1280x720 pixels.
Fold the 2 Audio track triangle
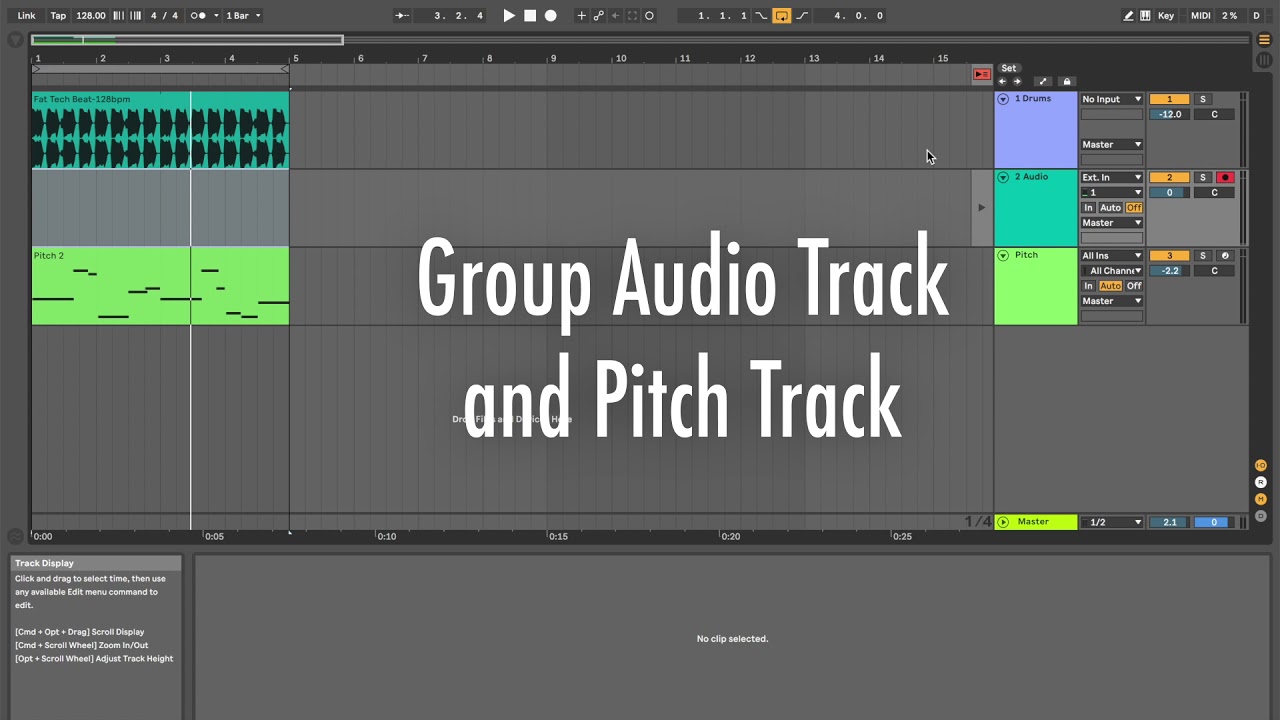click(x=1003, y=177)
